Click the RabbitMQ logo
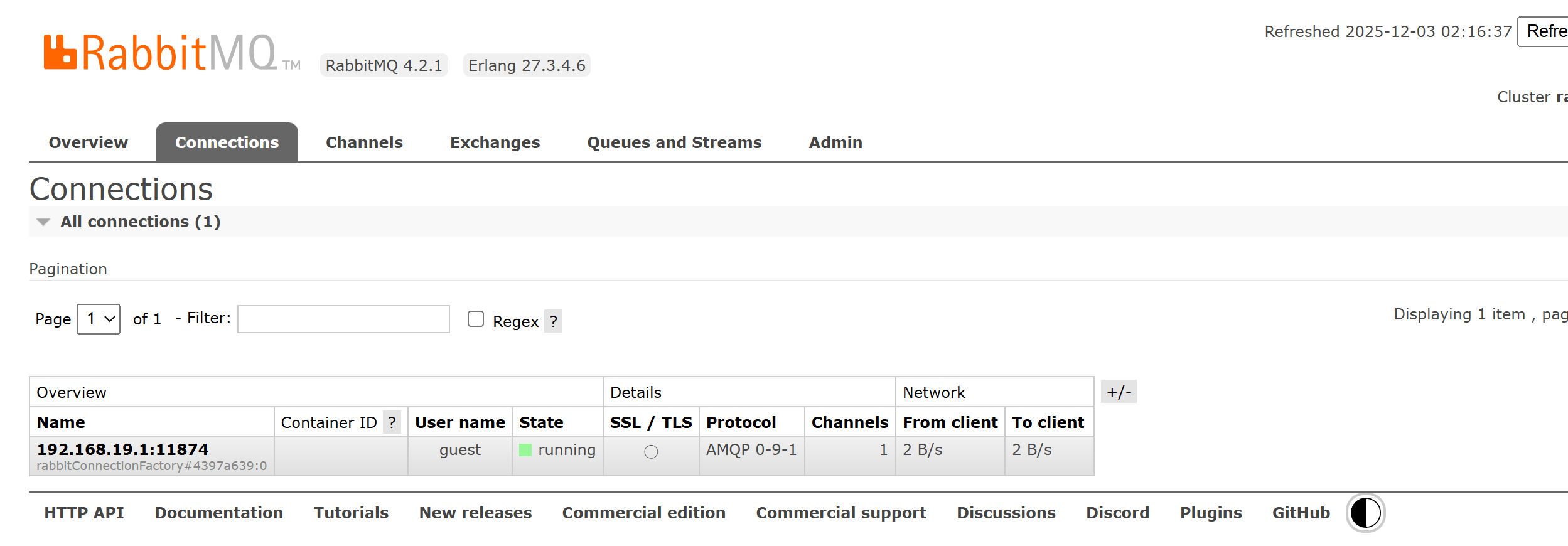The width and height of the screenshot is (1568, 546). [x=172, y=53]
